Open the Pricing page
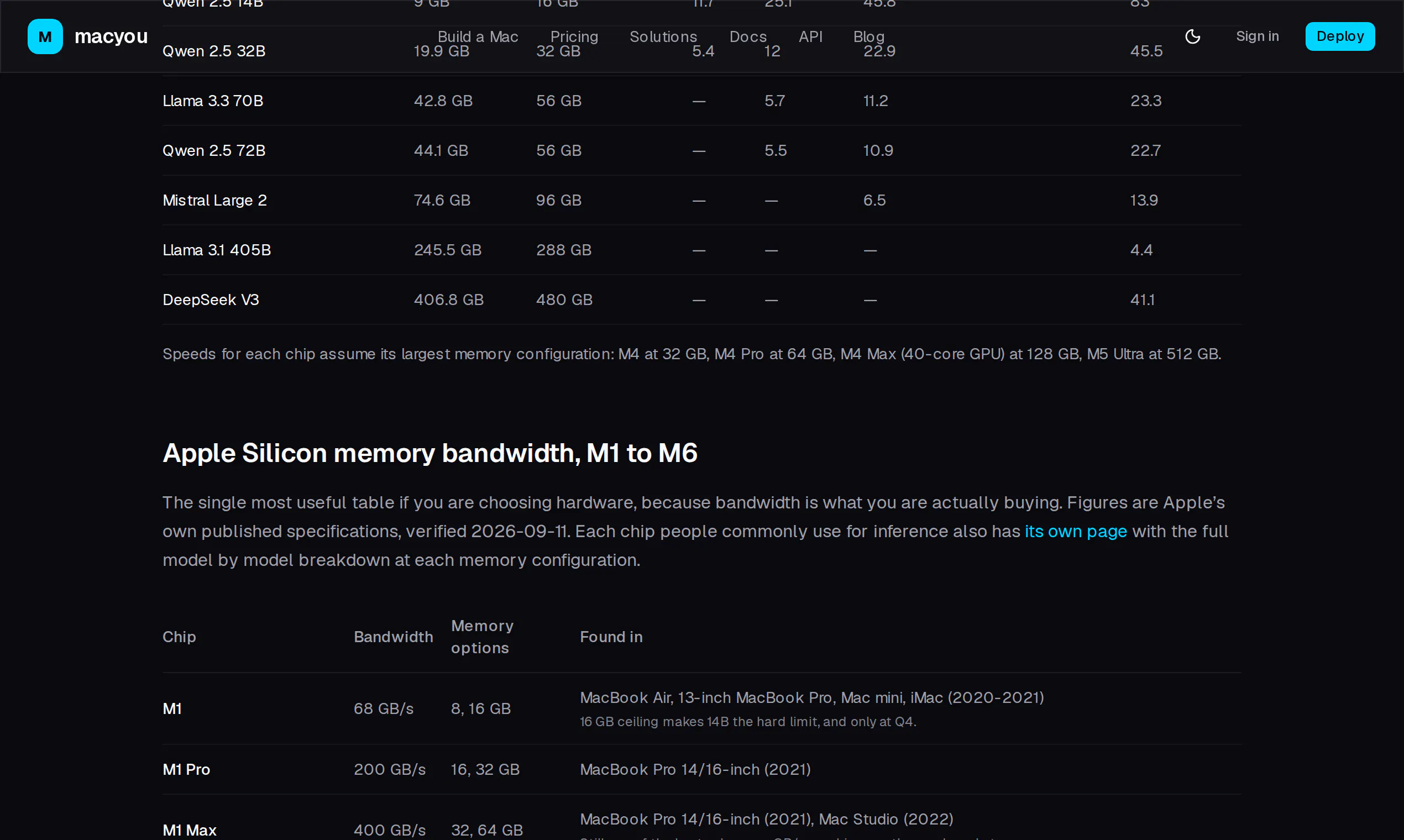The height and width of the screenshot is (840, 1404). click(x=574, y=37)
